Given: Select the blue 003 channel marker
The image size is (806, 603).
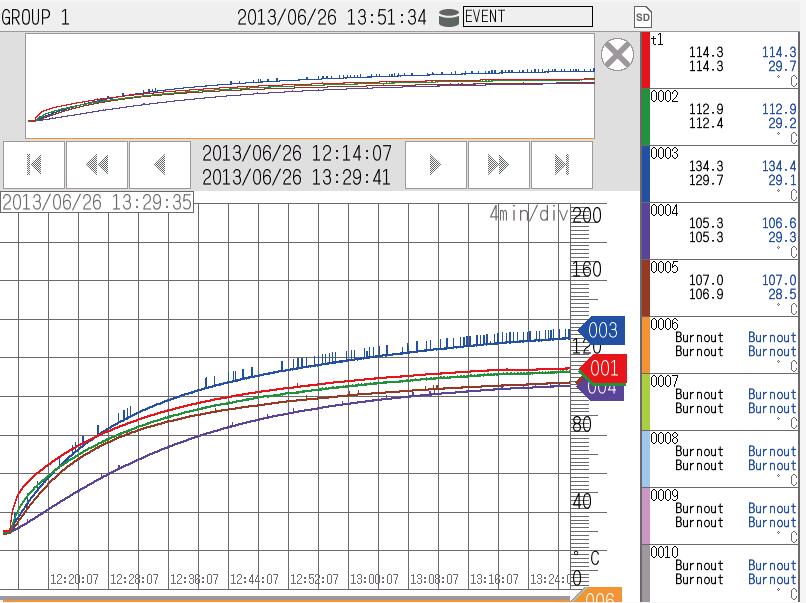Looking at the screenshot, I should tap(599, 331).
